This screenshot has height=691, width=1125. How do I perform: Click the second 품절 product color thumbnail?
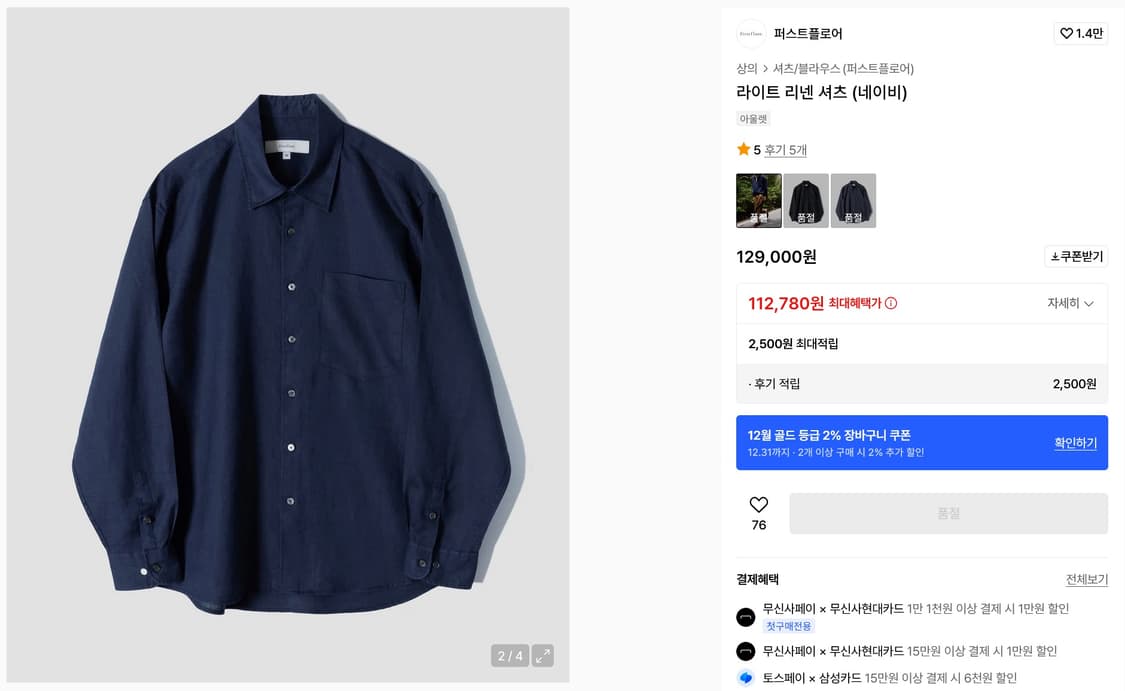pos(805,199)
